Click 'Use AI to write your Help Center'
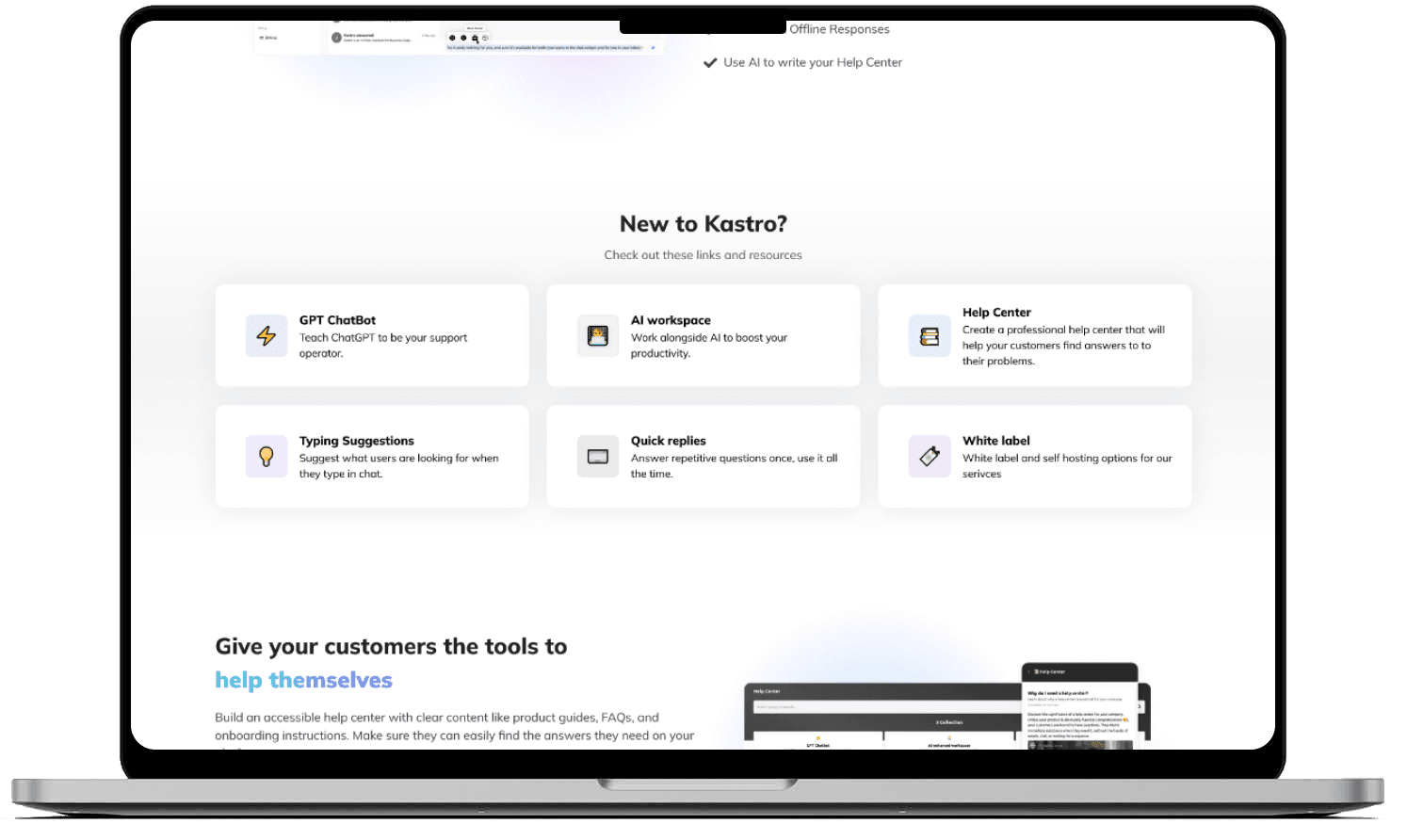This screenshot has width=1407, height=840. 813,62
